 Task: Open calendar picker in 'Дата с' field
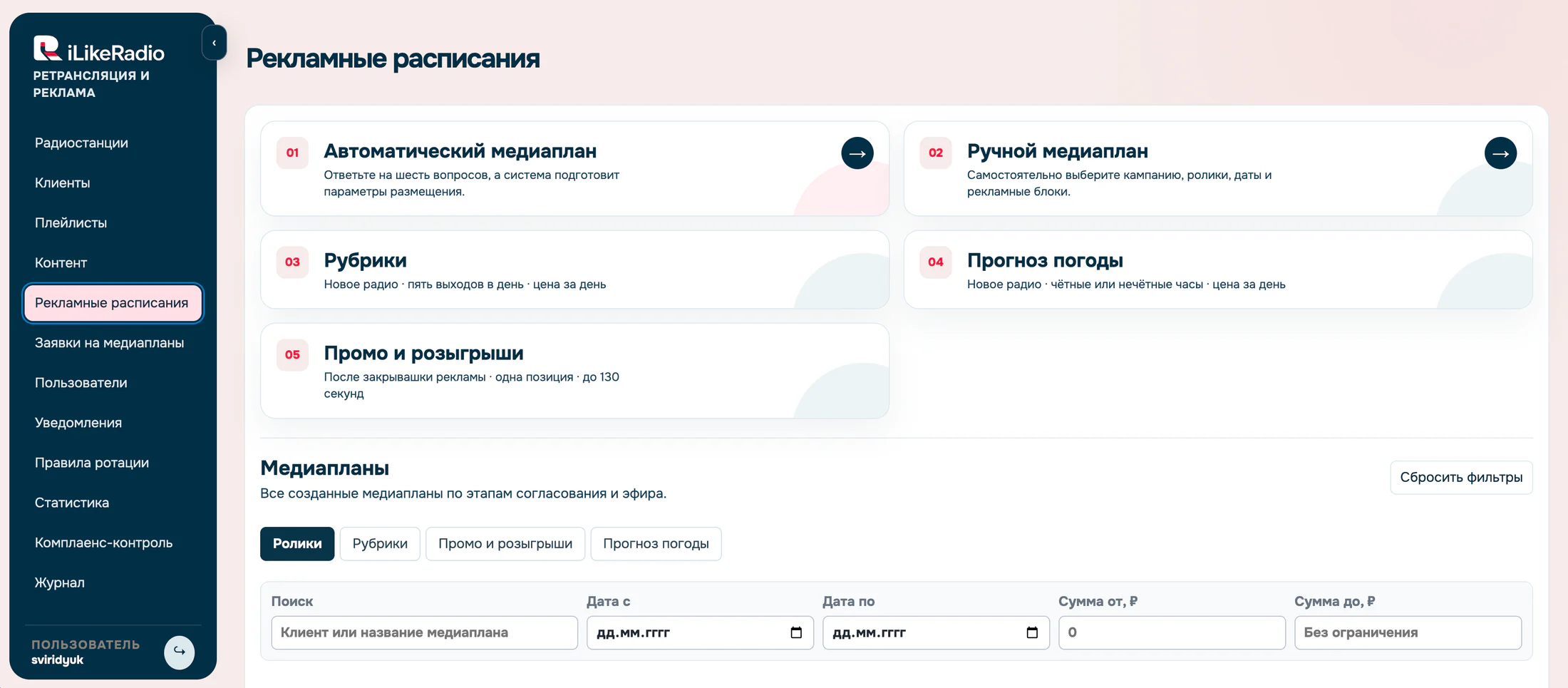click(796, 632)
